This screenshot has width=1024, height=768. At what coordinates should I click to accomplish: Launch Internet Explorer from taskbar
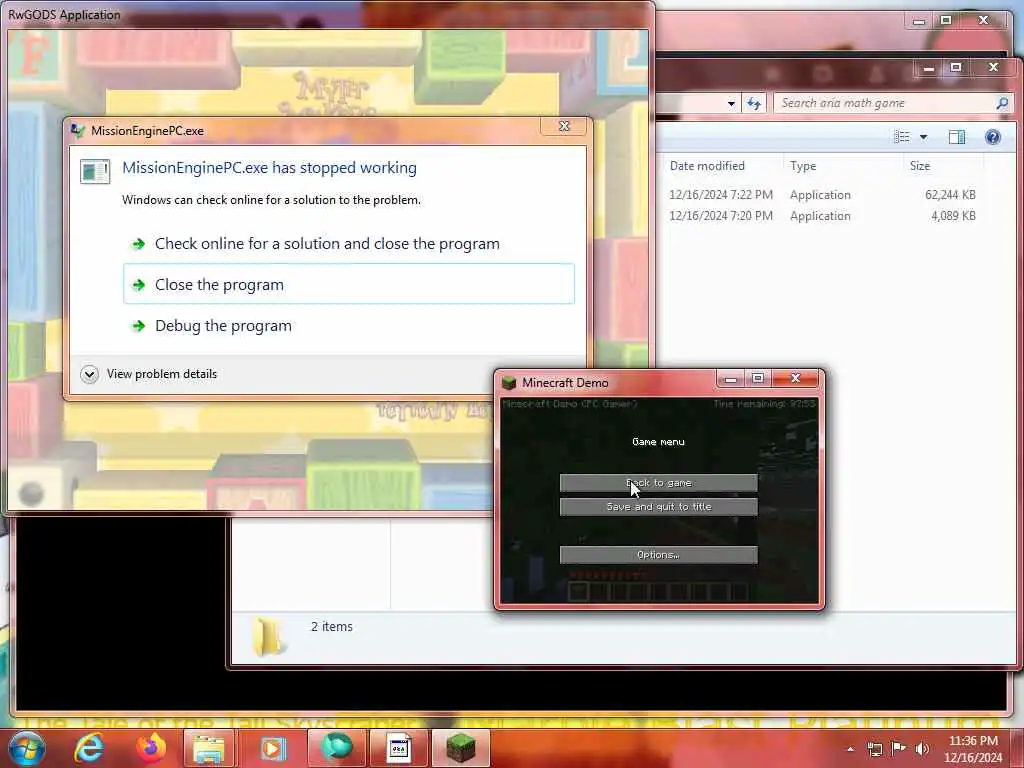point(89,748)
